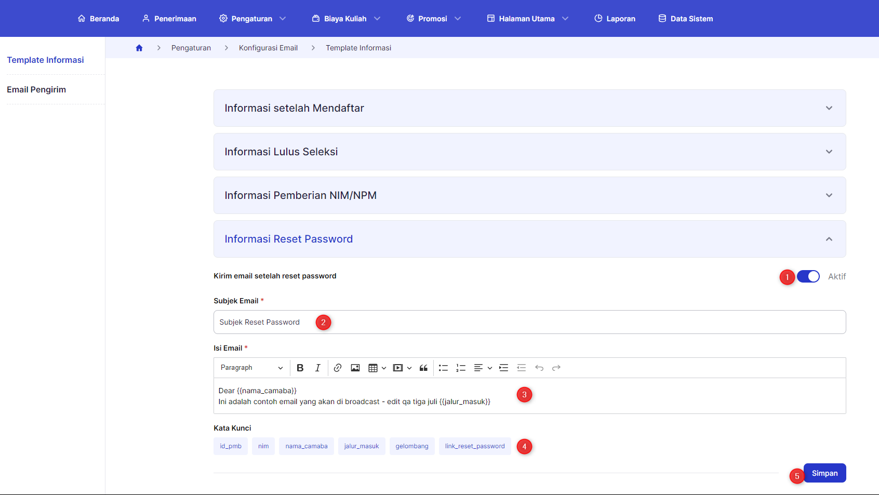
Task: Open the Laporan menu item
Action: [x=614, y=18]
